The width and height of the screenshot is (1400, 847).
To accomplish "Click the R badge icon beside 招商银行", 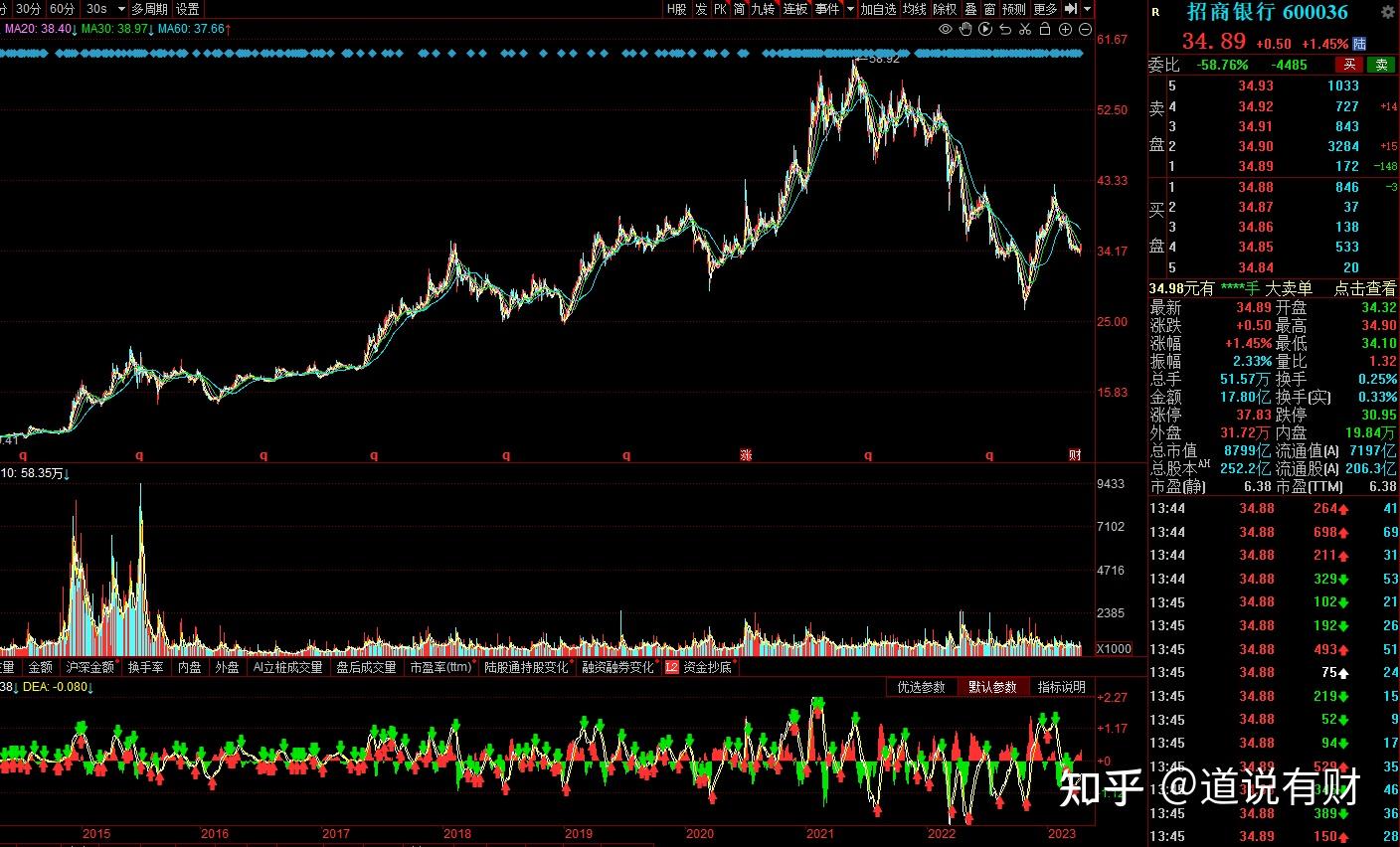I will tap(1155, 13).
